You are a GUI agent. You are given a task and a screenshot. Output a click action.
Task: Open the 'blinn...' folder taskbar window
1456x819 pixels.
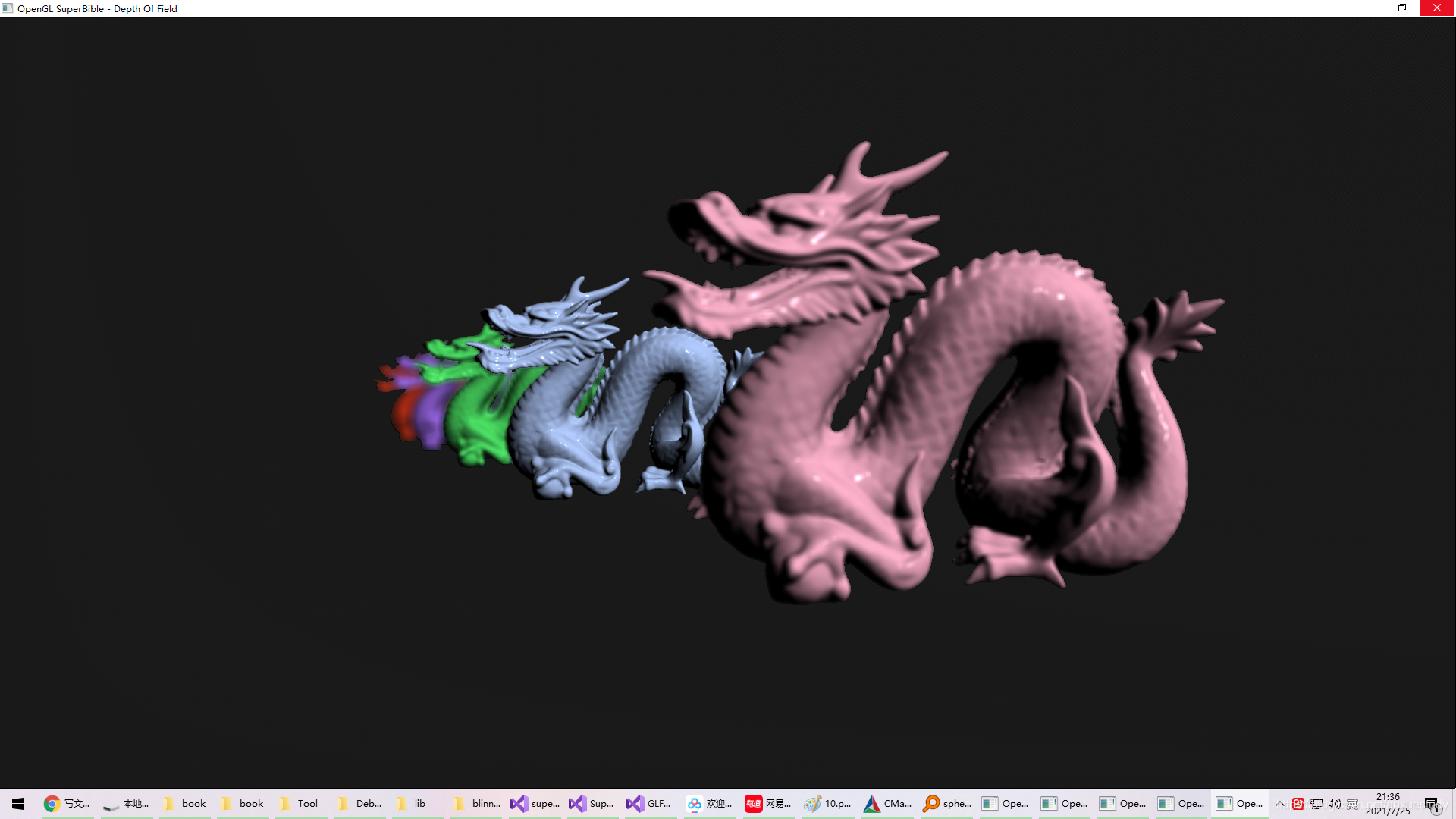pos(476,804)
